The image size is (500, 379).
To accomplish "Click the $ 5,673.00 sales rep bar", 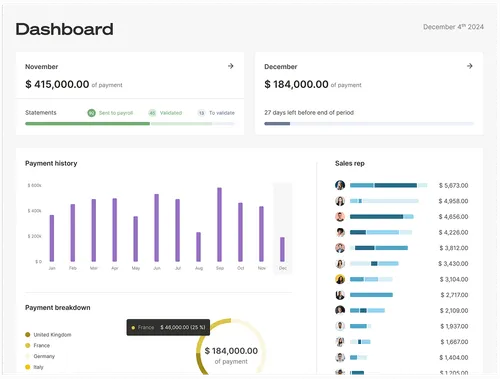I will pyautogui.click(x=388, y=185).
